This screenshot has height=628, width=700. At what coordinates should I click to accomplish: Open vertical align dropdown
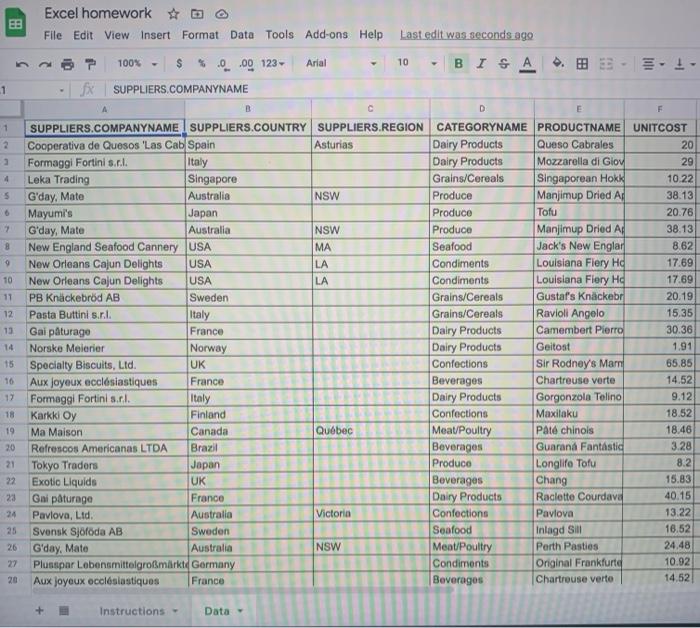click(x=684, y=64)
